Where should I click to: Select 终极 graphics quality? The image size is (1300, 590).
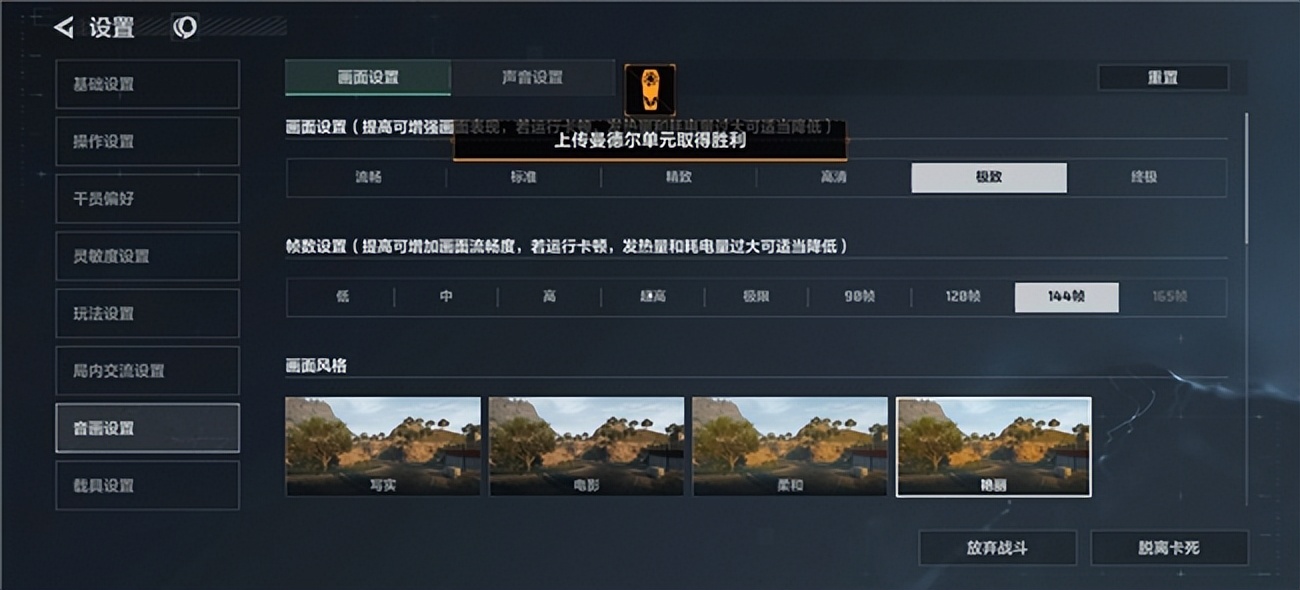coord(1144,177)
